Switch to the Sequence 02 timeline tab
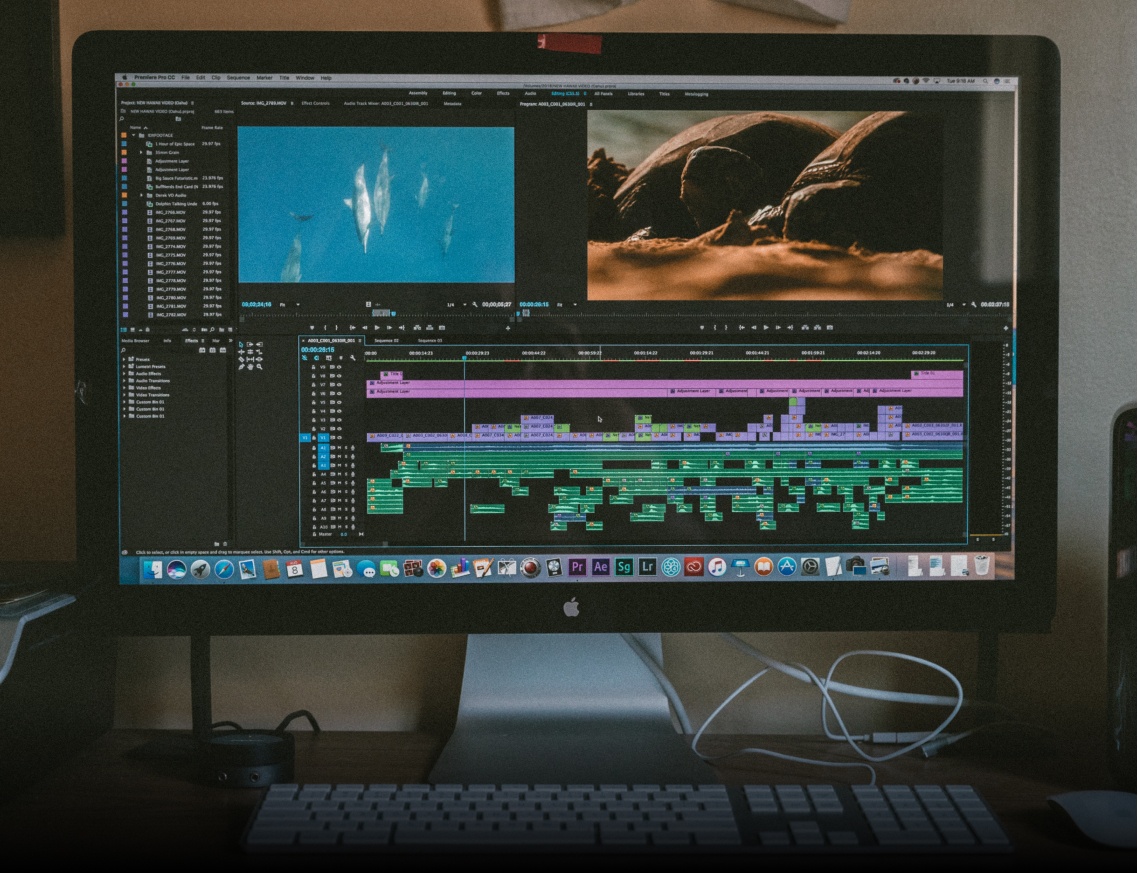 tap(386, 341)
